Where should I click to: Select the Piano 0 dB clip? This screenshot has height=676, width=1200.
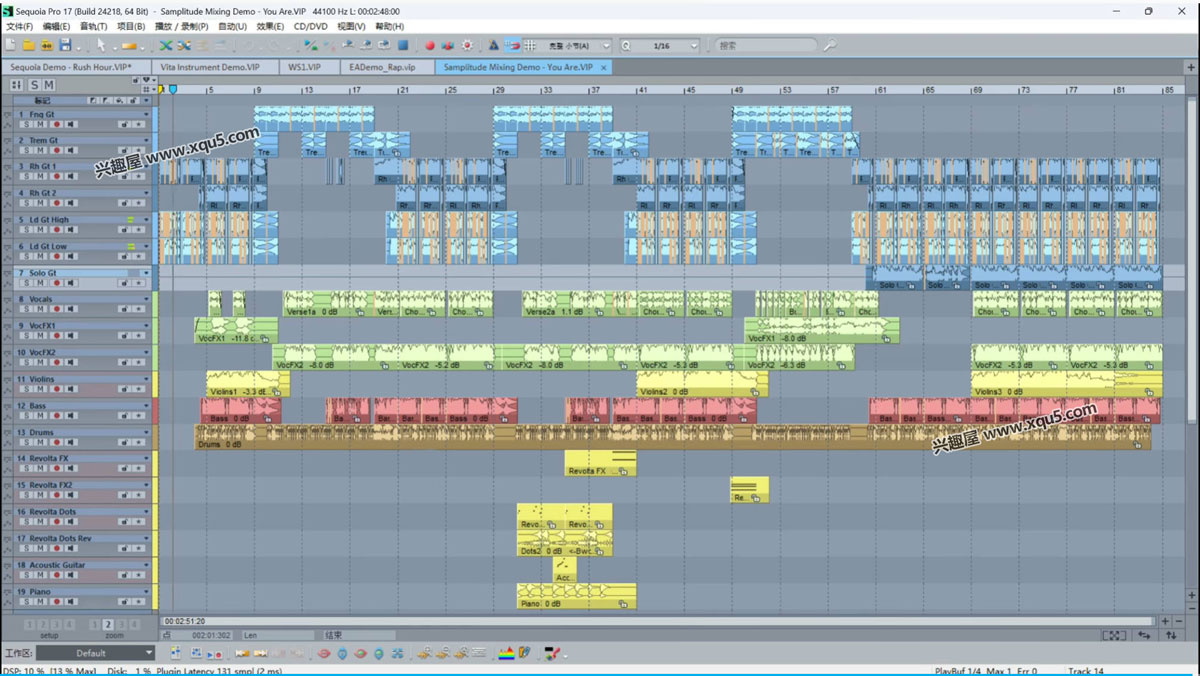[576, 596]
